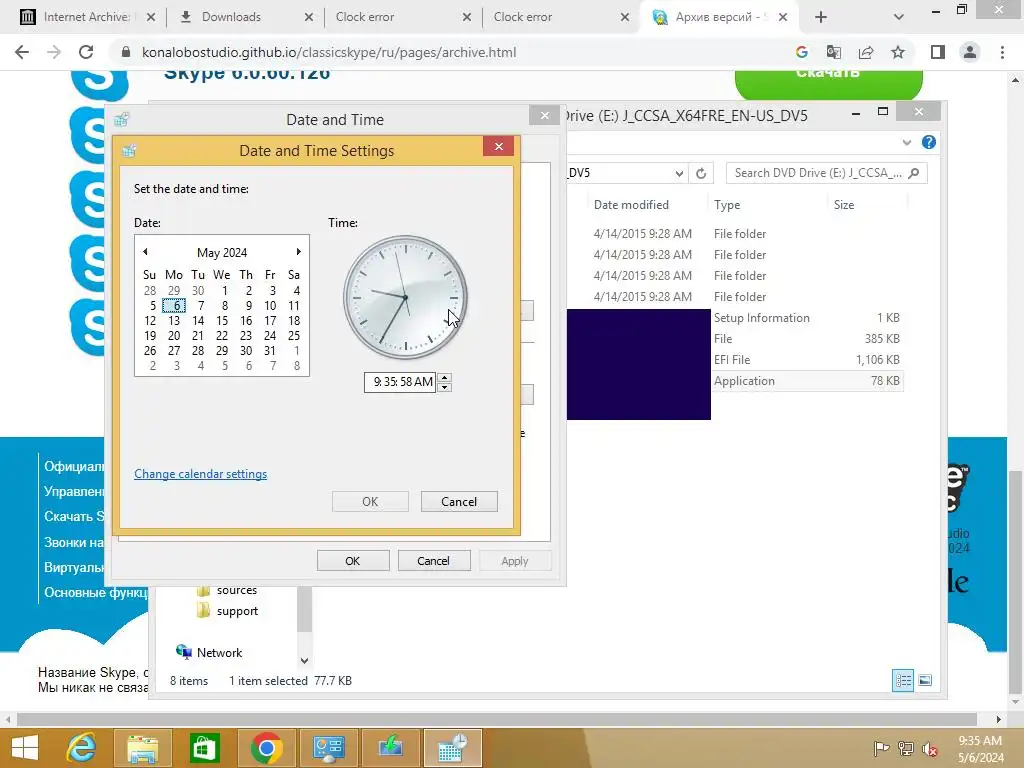Open Change calendar settings link
Screen dimensions: 1024x768
tap(200, 474)
